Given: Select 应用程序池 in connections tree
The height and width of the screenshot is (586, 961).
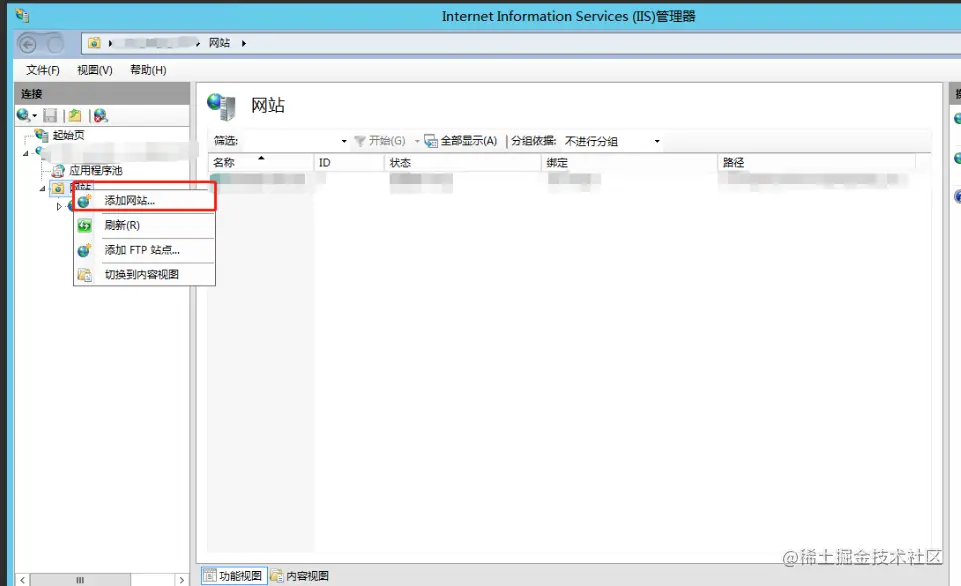Looking at the screenshot, I should pyautogui.click(x=96, y=170).
